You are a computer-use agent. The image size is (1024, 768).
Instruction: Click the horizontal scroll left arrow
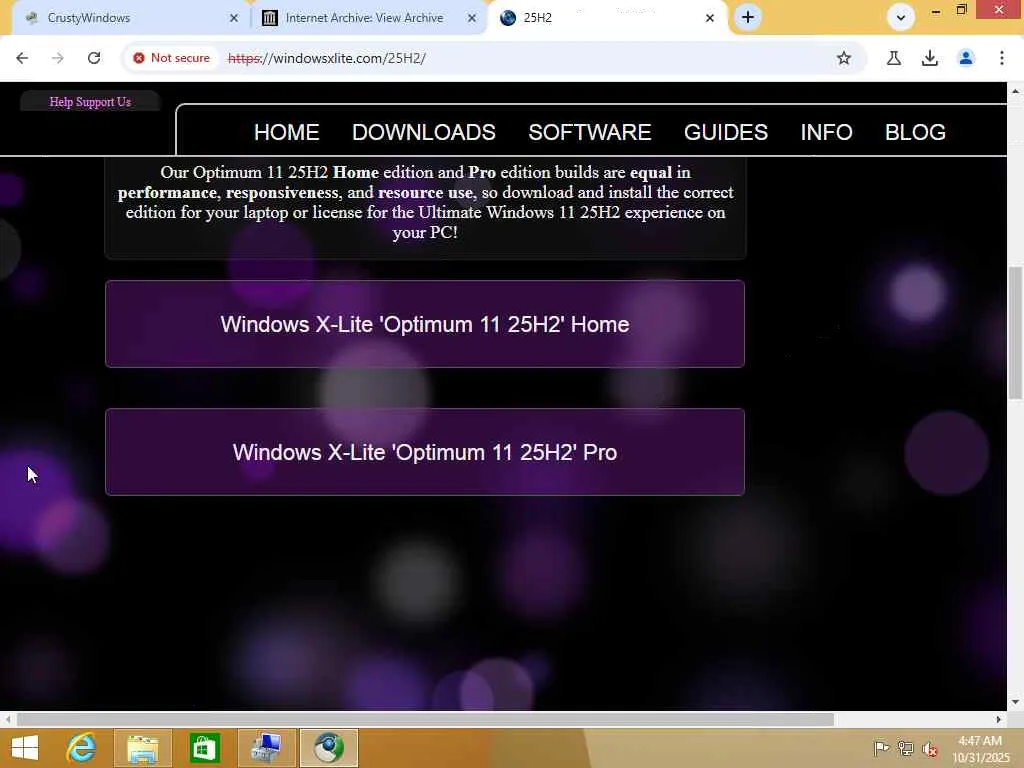pos(8,719)
